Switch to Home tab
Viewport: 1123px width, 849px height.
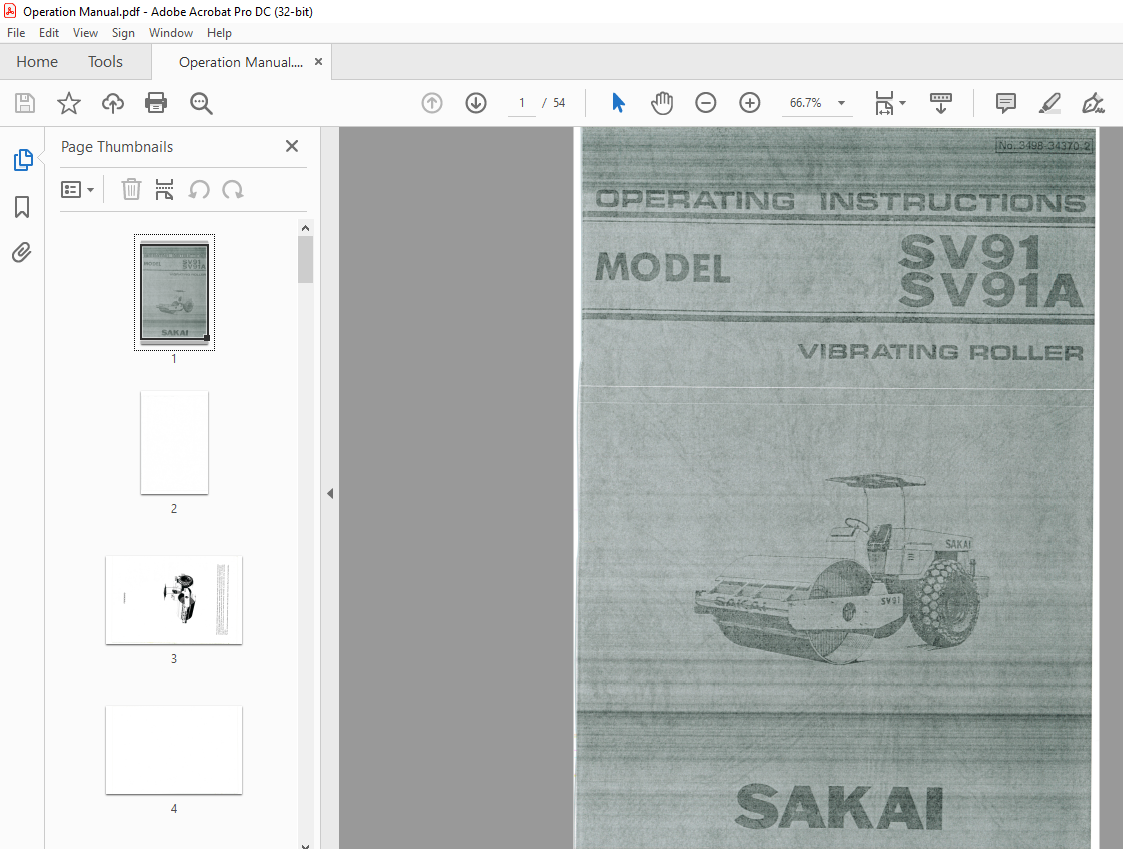point(37,62)
